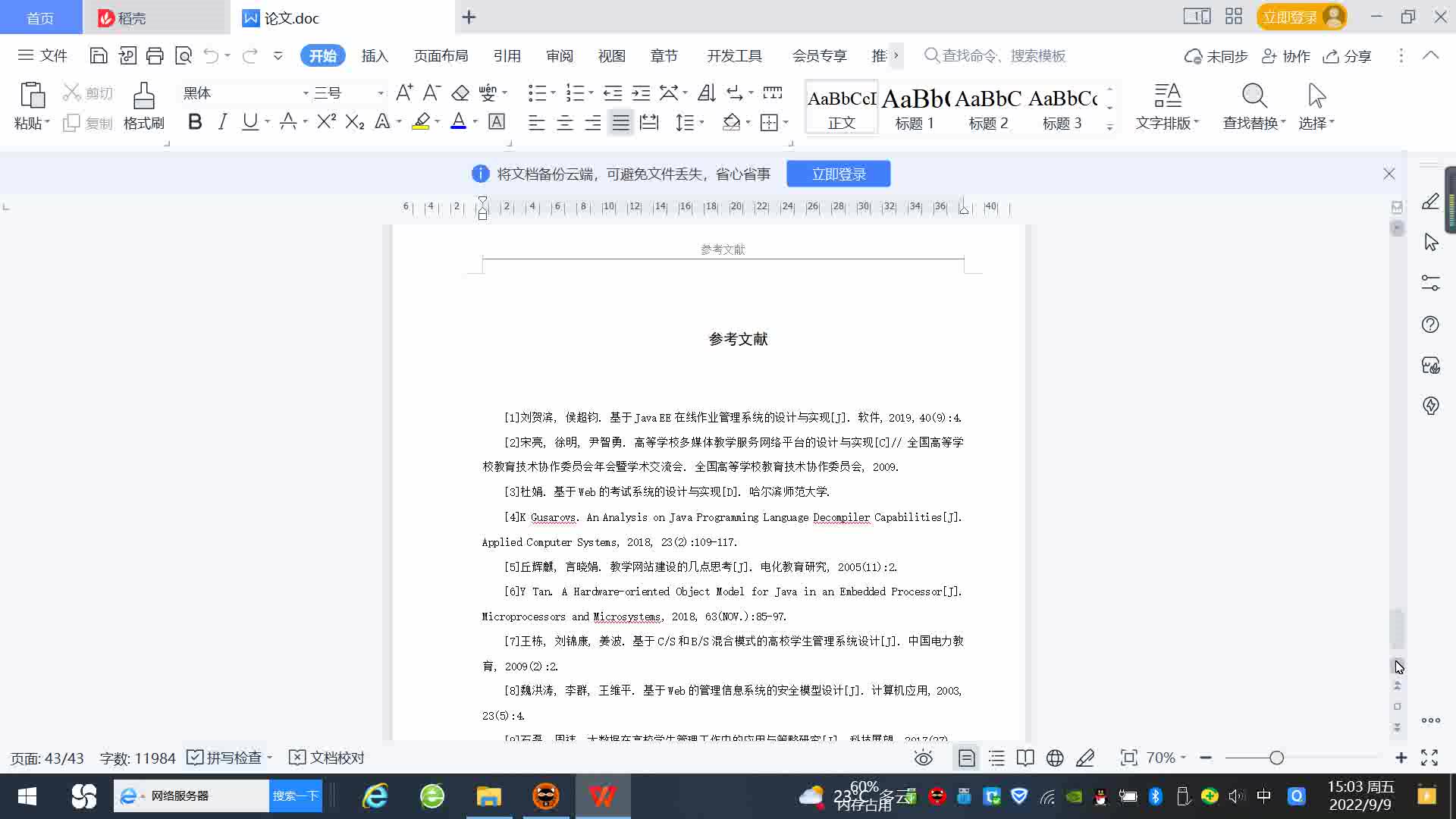Click the center alignment icon
This screenshot has width=1456, height=819.
point(565,123)
